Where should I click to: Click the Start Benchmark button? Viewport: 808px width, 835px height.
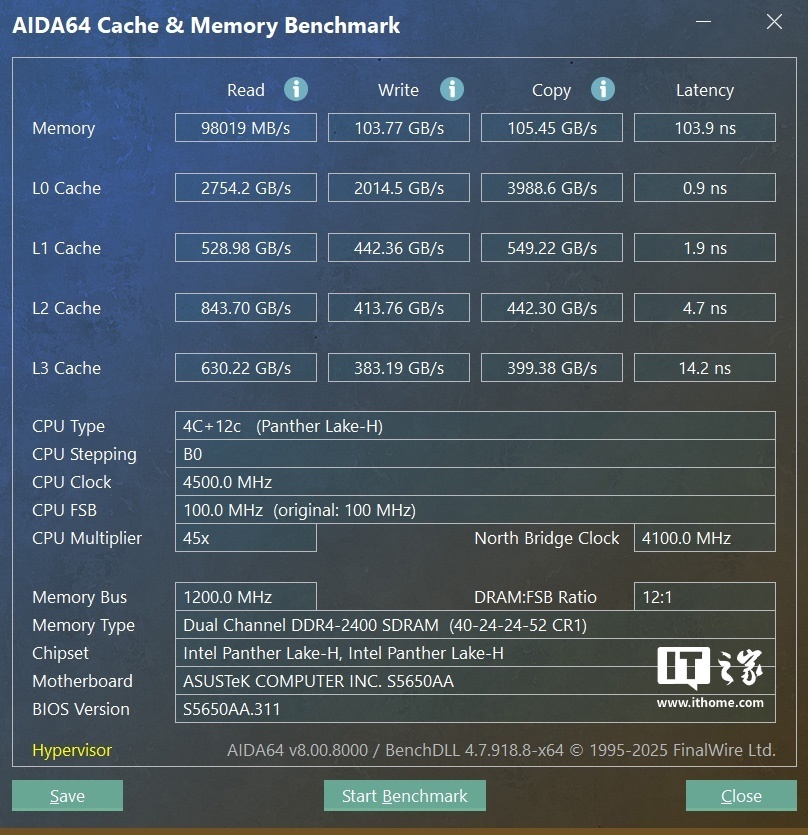coord(405,796)
